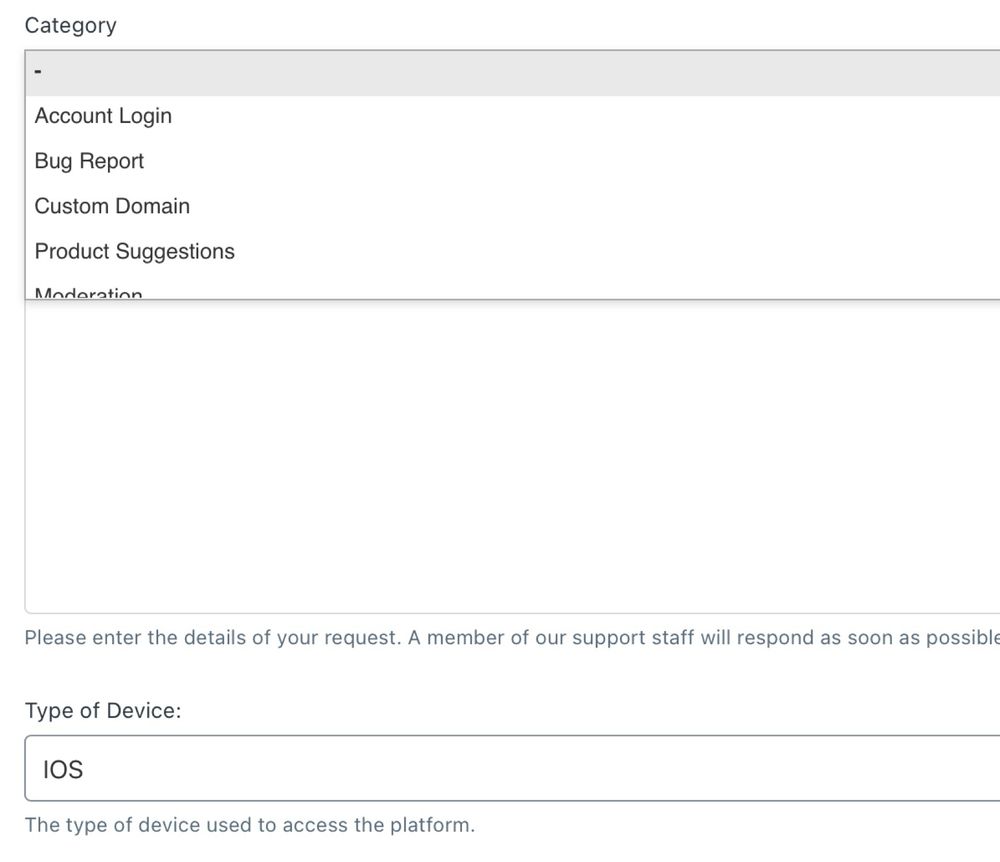Click the "Type of Device:" label
This screenshot has width=1000, height=862.
tap(102, 711)
